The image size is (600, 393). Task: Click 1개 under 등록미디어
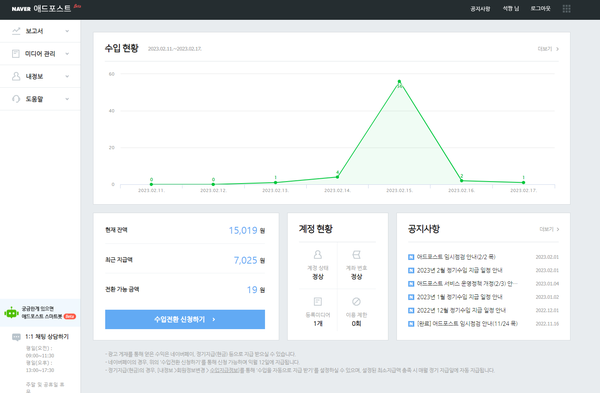point(318,324)
